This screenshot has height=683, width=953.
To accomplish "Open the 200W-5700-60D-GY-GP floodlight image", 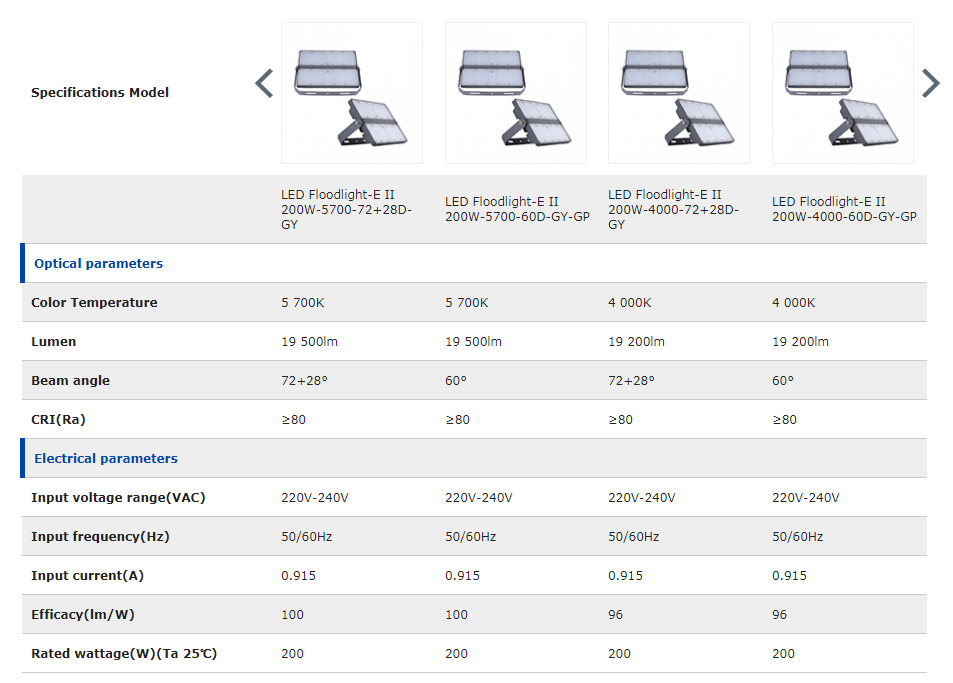I will tap(516, 93).
